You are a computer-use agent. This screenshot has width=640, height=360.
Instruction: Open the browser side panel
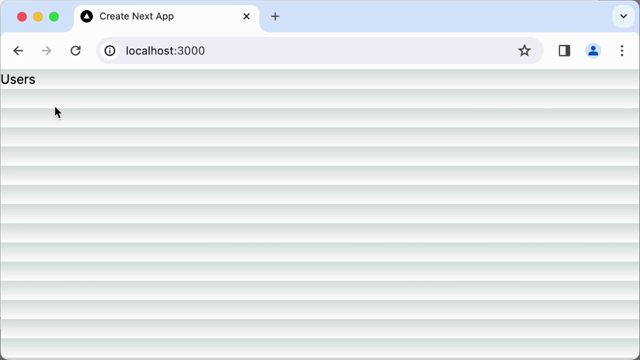564,51
